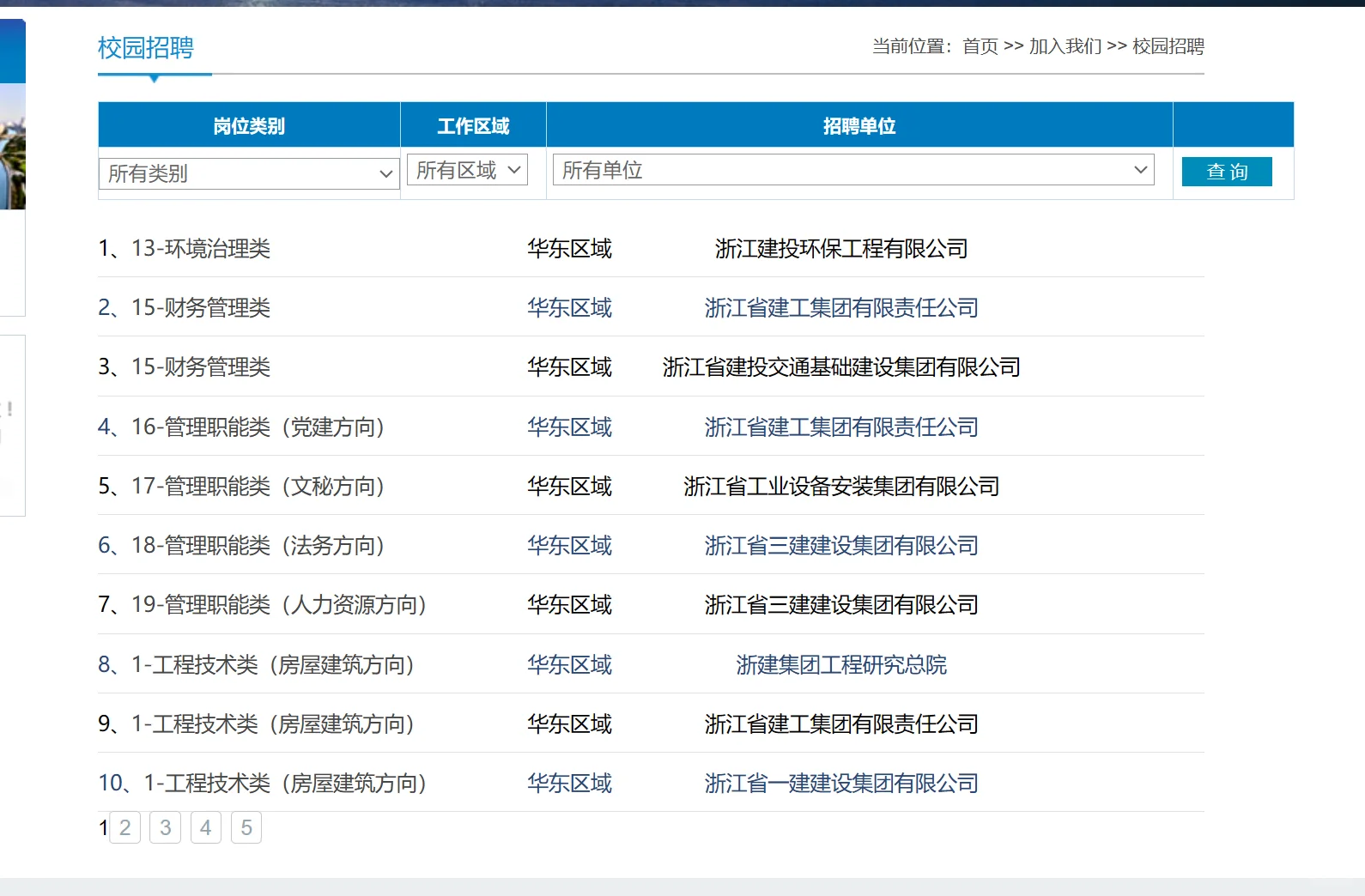Go to page 2 of results
Viewport: 1365px width, 896px height.
pyautogui.click(x=125, y=827)
